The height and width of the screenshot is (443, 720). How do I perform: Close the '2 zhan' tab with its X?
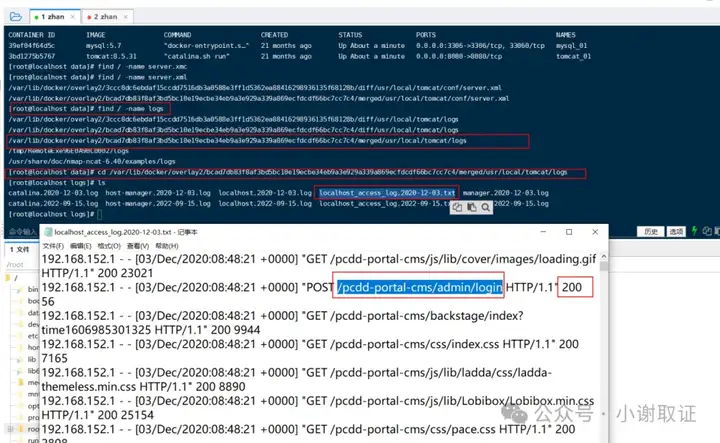click(x=125, y=17)
